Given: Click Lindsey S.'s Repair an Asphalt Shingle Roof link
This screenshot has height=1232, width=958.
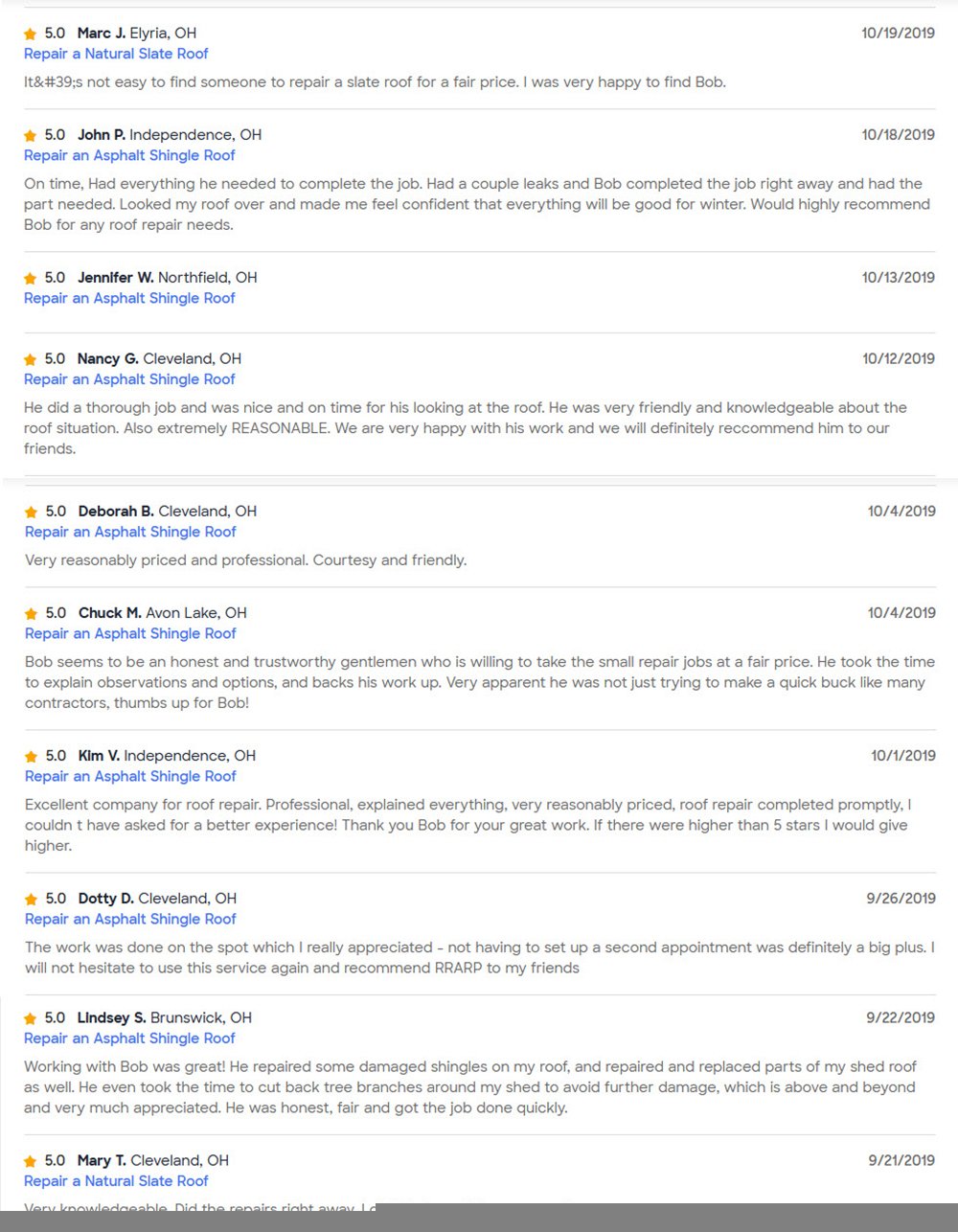Looking at the screenshot, I should click(x=129, y=1038).
